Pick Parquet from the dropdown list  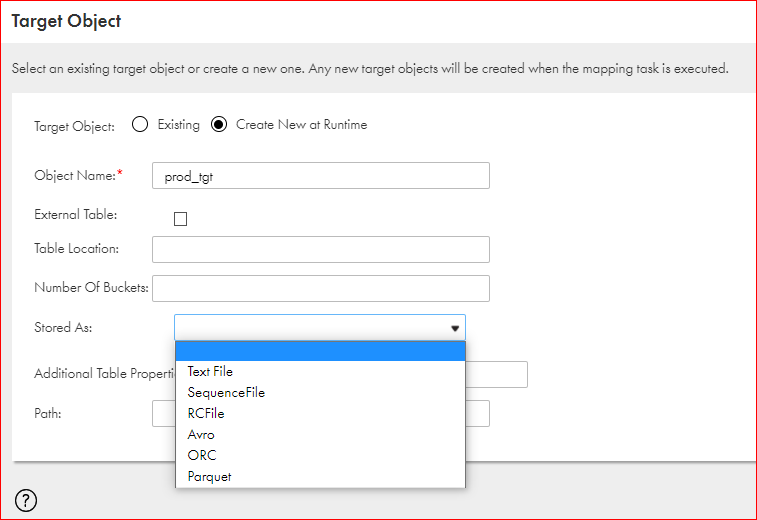coord(321,477)
